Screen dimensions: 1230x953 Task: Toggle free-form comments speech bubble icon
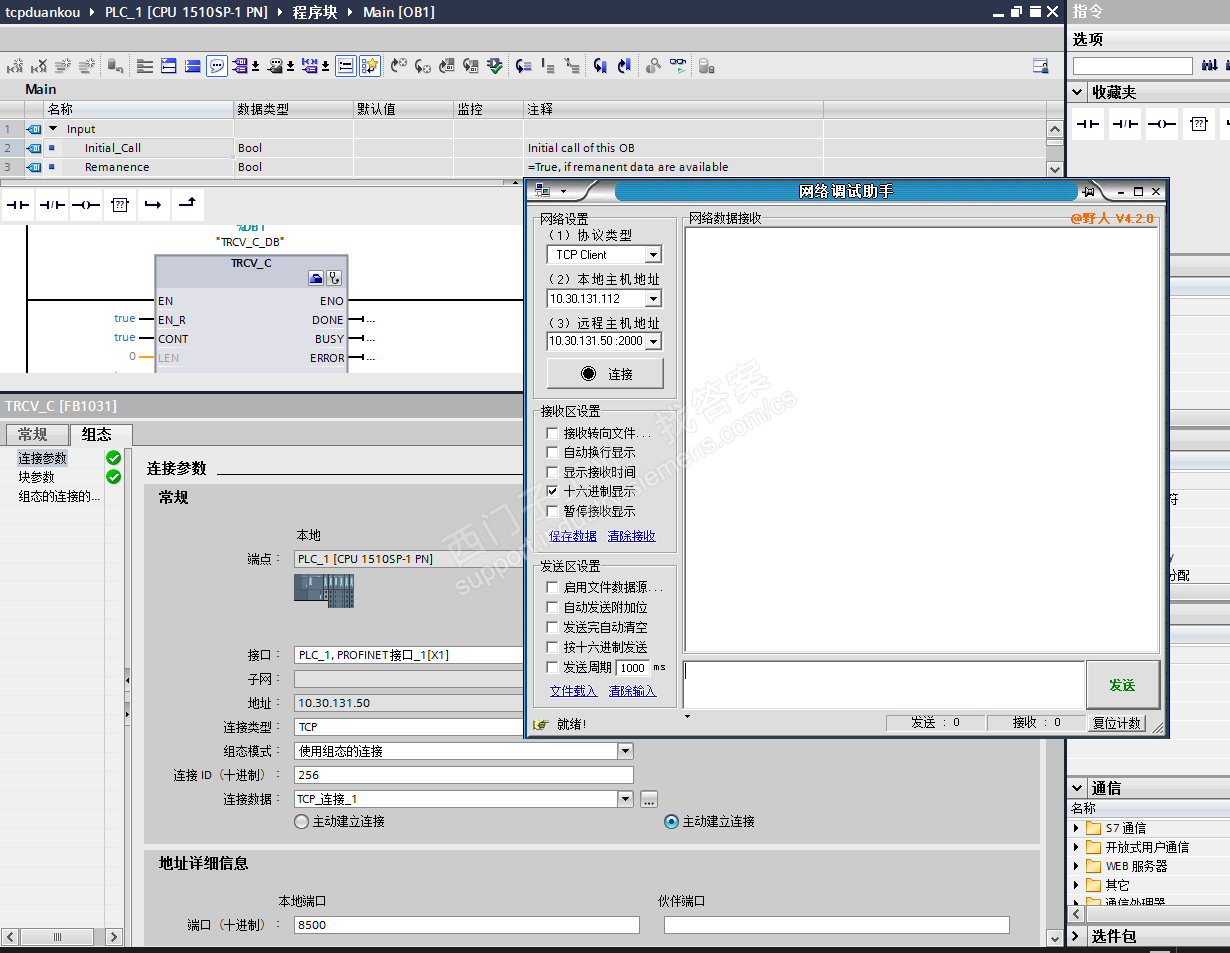pyautogui.click(x=217, y=66)
